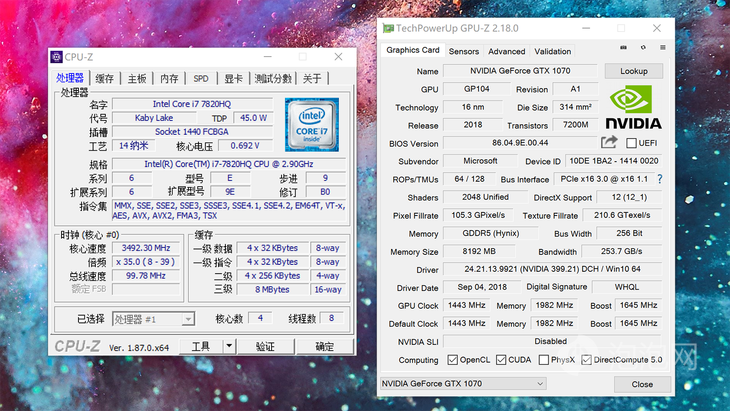This screenshot has width=730, height=411.
Task: Toggle the DirectCompute 5.0 checkbox
Action: coord(587,360)
